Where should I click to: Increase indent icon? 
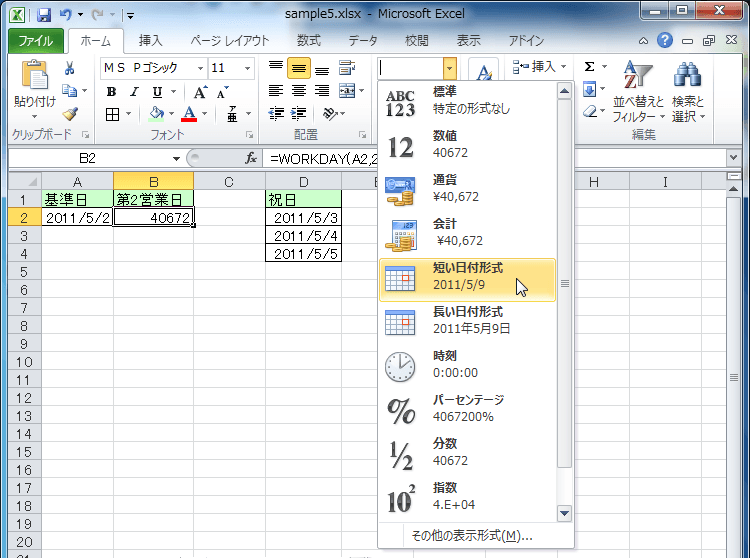click(299, 114)
